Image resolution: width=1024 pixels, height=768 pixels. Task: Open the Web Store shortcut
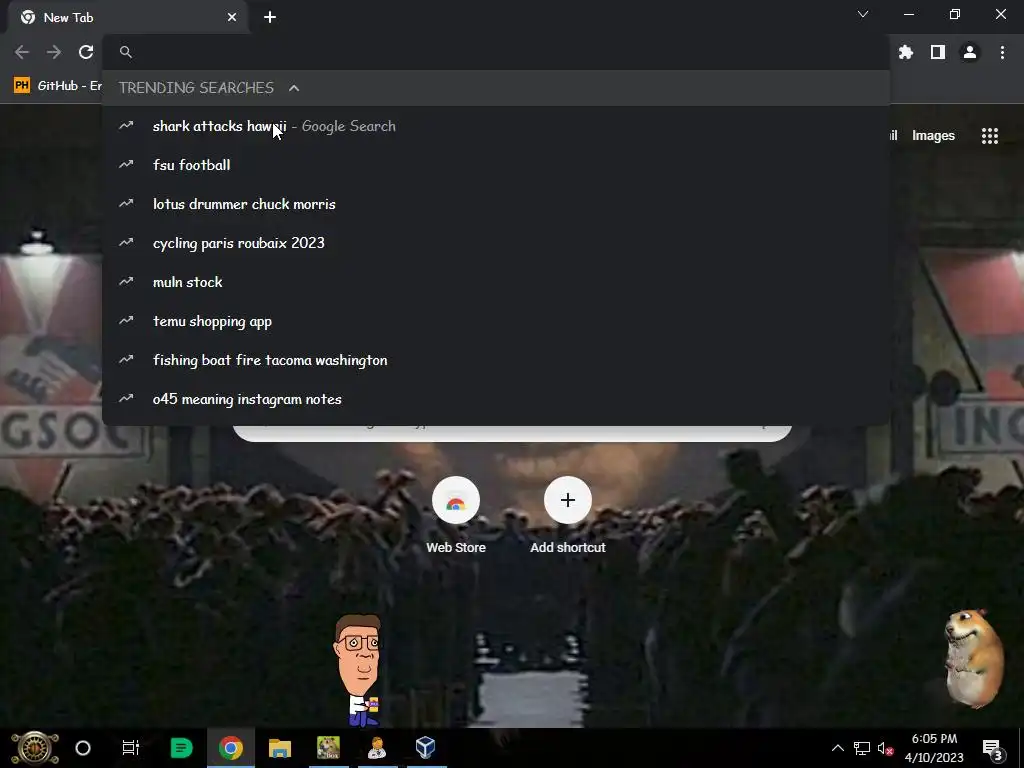click(456, 516)
